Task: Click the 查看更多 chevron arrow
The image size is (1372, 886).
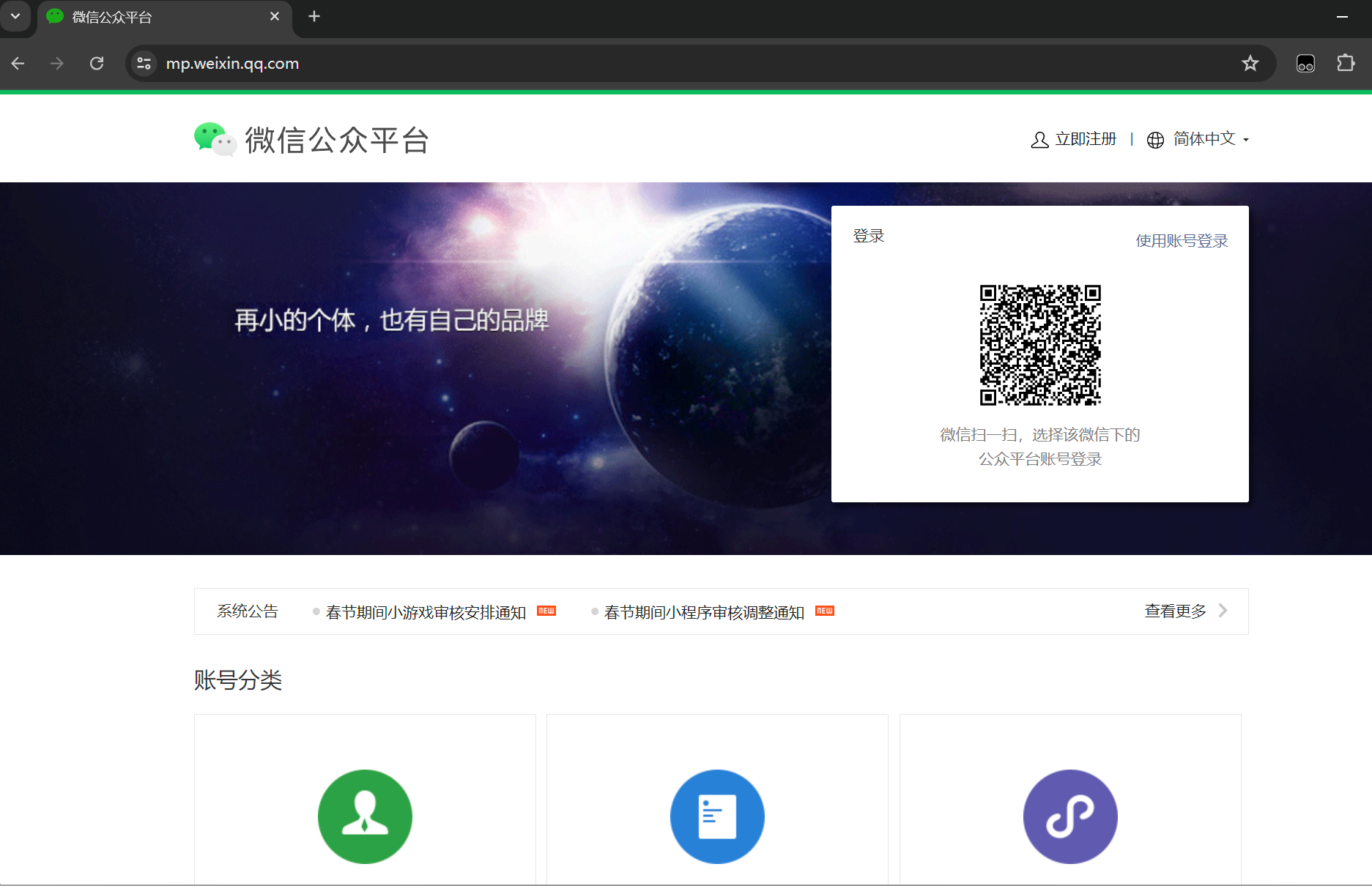Action: [x=1223, y=611]
